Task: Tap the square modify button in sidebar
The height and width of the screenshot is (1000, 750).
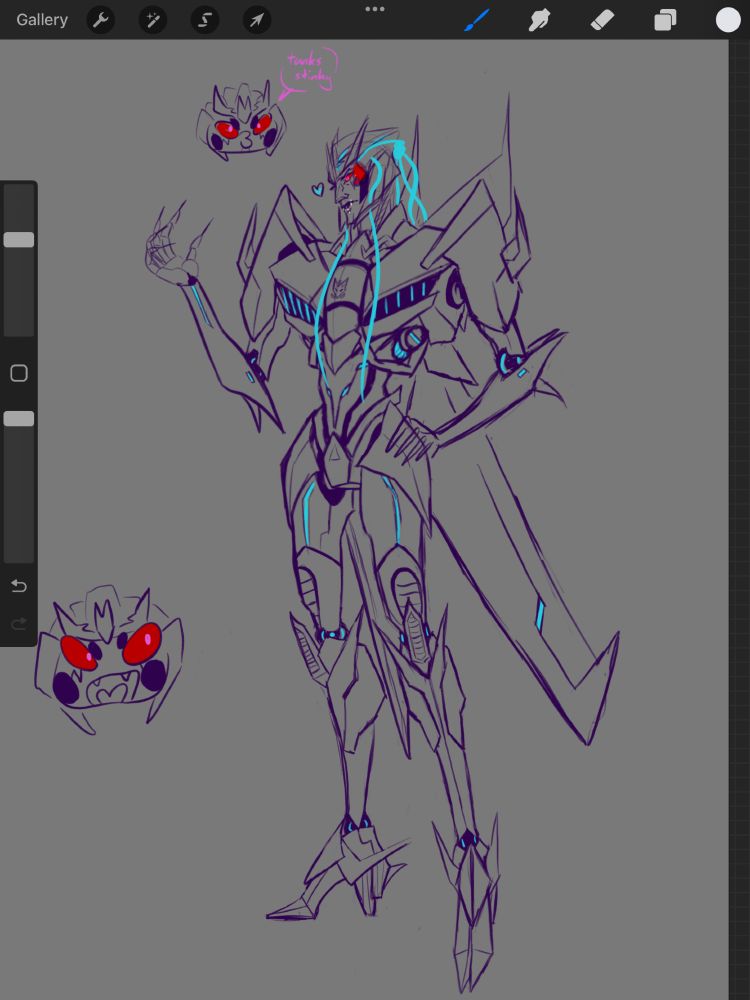Action: pos(19,373)
